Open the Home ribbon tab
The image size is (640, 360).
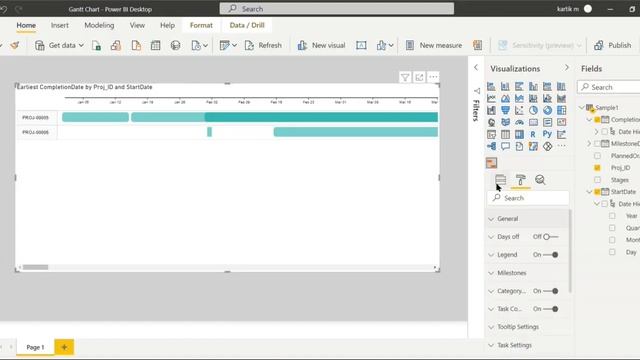[x=26, y=25]
